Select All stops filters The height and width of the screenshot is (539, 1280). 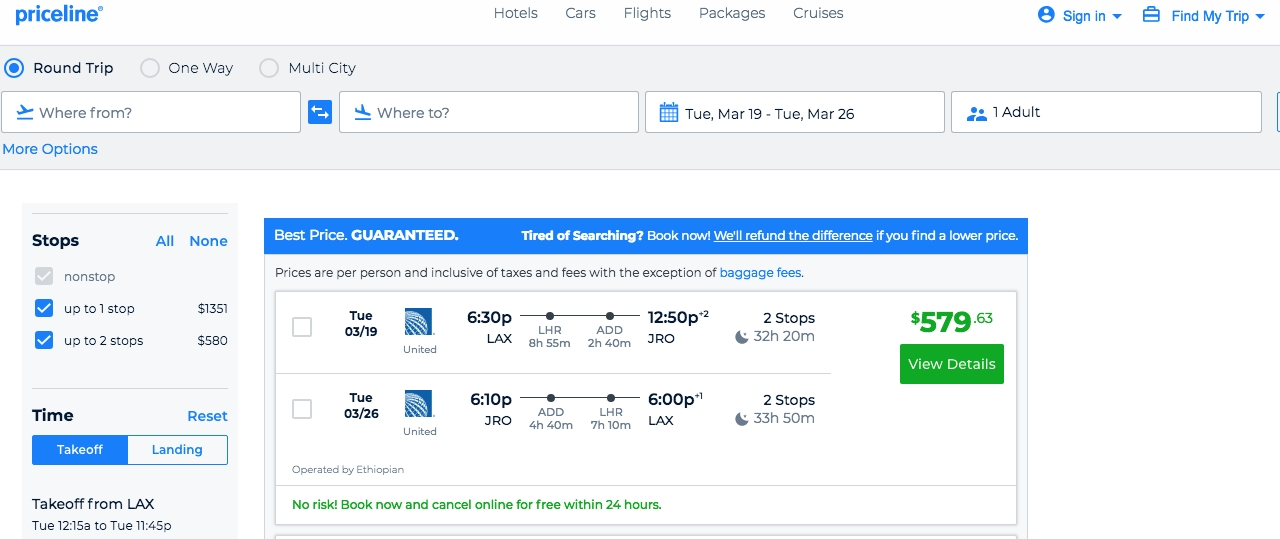(165, 241)
